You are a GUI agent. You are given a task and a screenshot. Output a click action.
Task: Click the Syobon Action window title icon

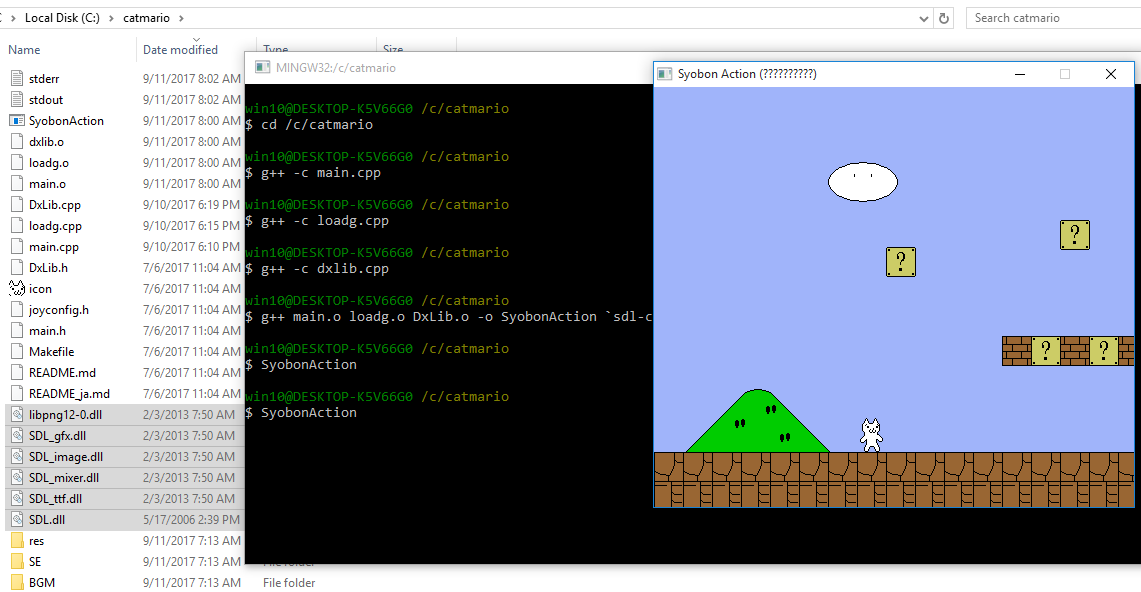[664, 73]
